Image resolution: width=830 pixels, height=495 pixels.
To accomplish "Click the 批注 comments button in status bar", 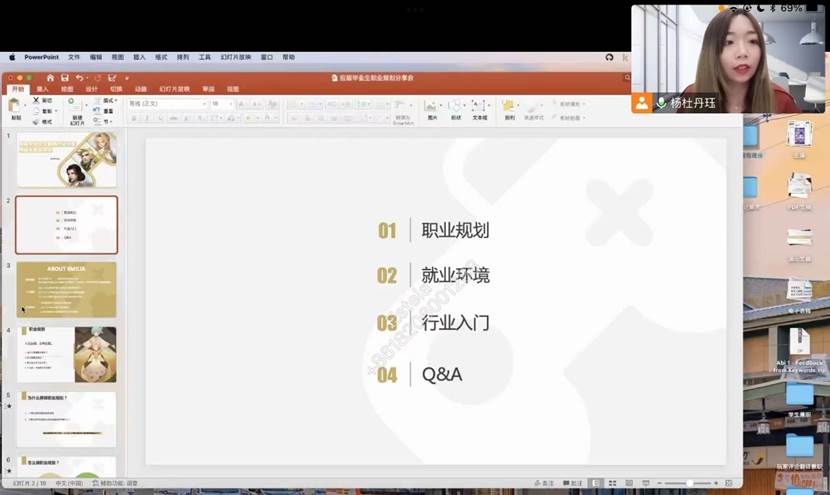I will pyautogui.click(x=576, y=483).
